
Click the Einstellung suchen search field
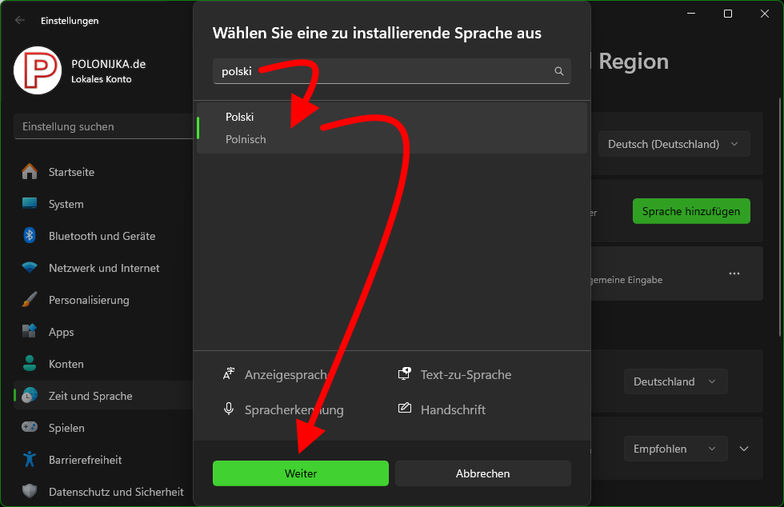pyautogui.click(x=100, y=127)
